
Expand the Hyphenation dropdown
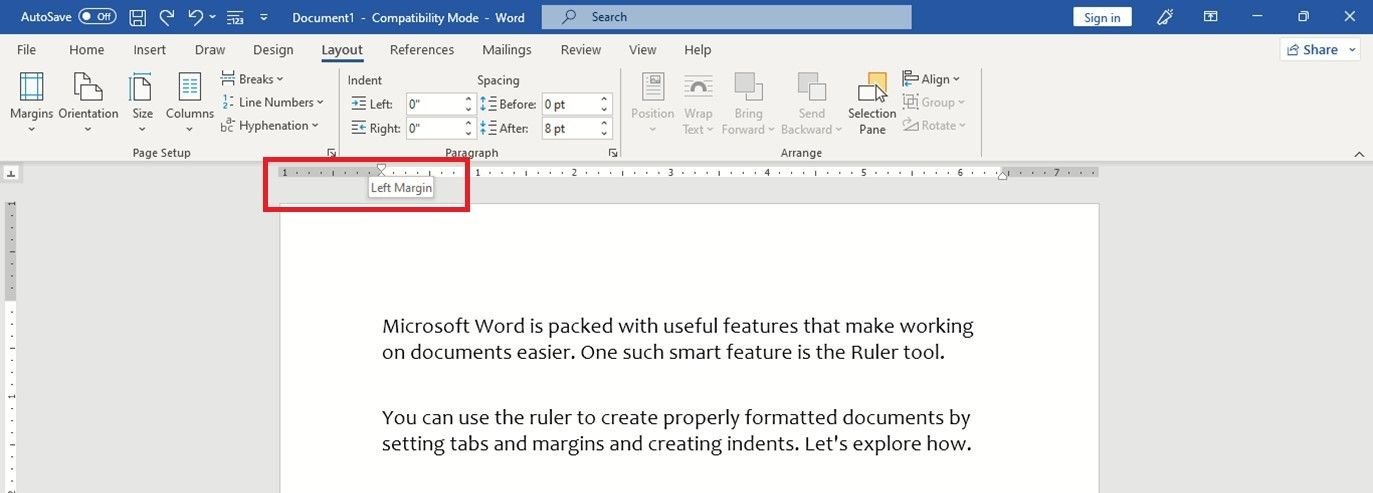pos(270,125)
